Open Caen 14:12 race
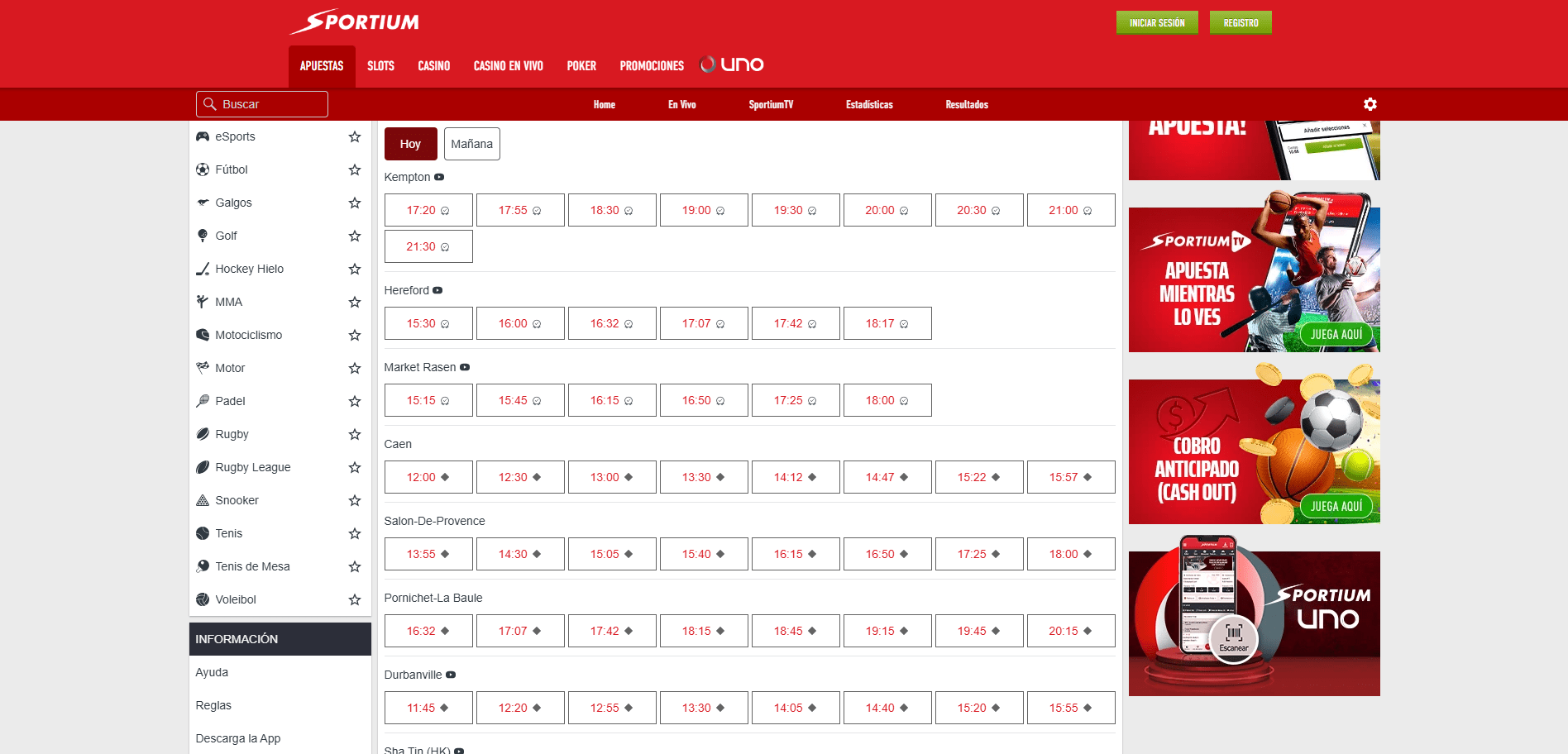Screen dimensions: 1568x754 click(x=796, y=477)
